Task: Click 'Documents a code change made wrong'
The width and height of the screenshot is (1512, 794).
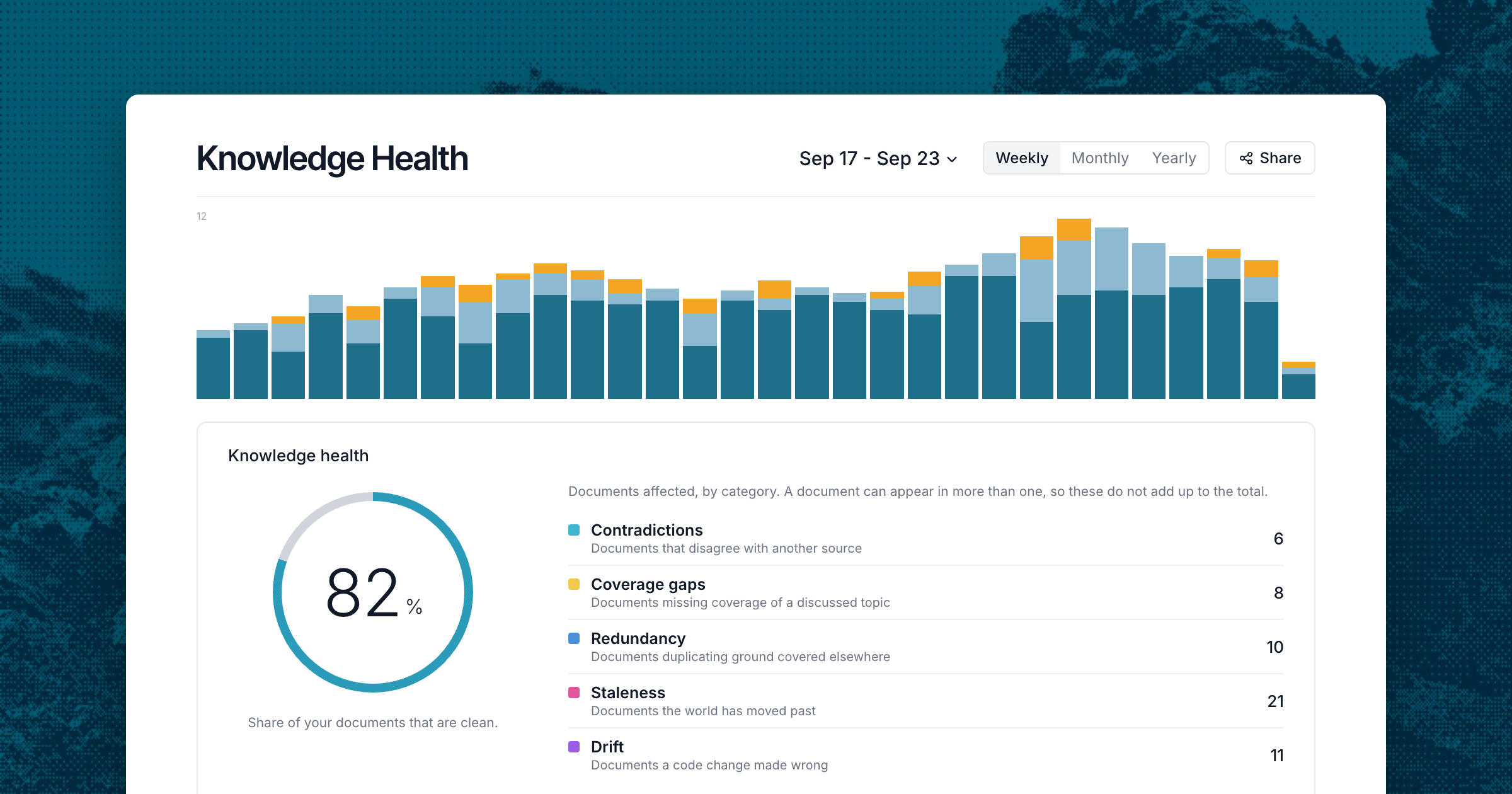Action: (709, 765)
